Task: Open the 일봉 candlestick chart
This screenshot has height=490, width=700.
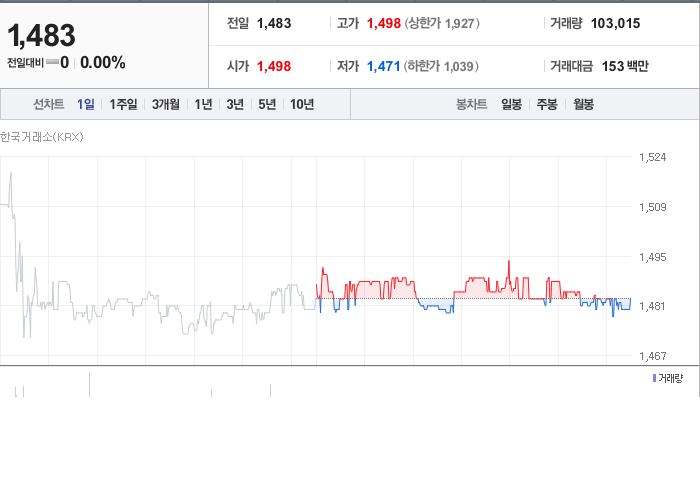Action: [x=511, y=104]
